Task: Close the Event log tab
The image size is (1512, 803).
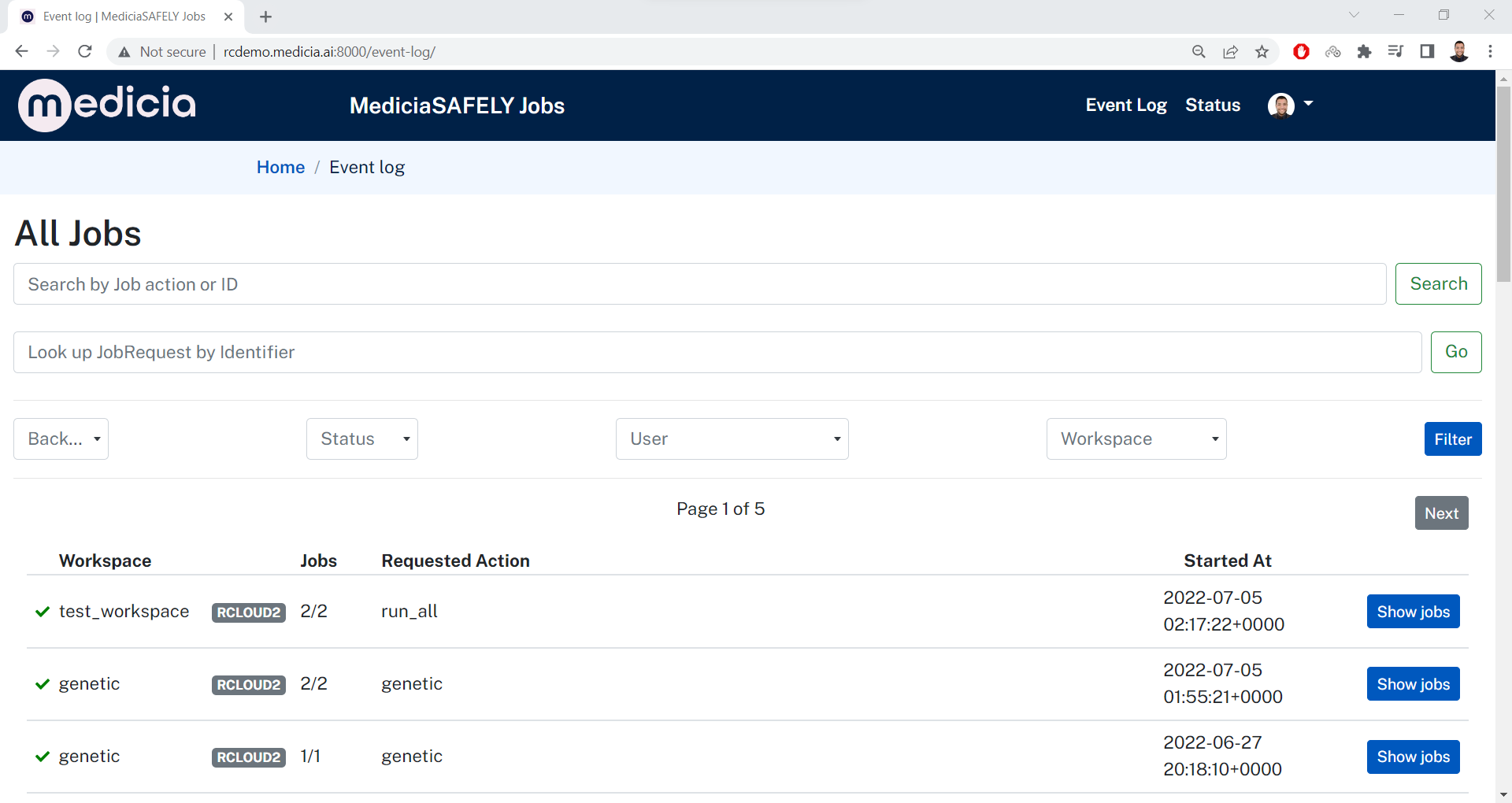Action: [228, 17]
